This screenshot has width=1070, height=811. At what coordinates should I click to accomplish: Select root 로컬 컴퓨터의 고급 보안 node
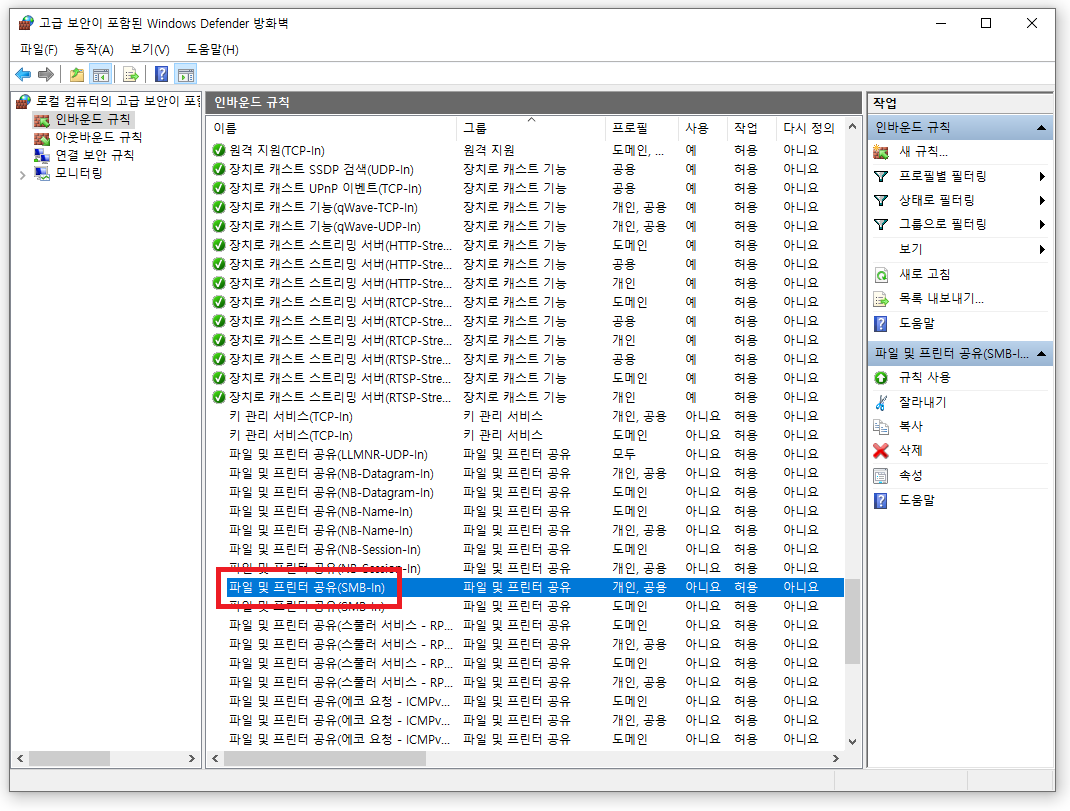[x=117, y=101]
